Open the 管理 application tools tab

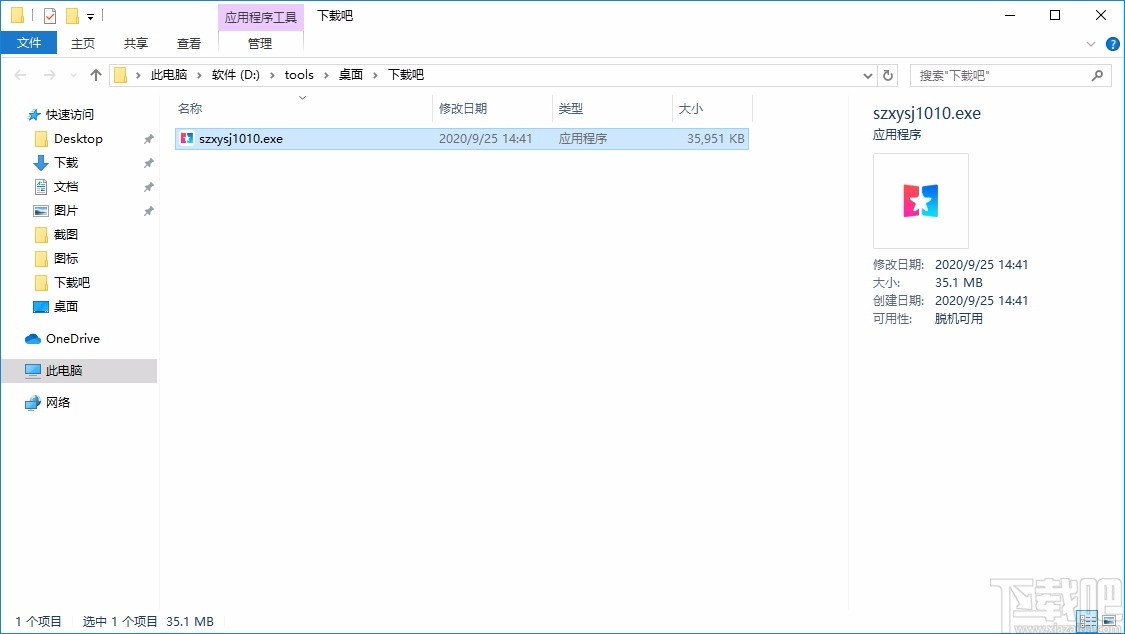pyautogui.click(x=260, y=43)
